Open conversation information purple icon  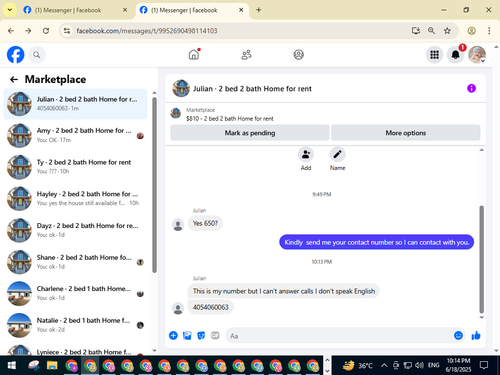tap(471, 88)
